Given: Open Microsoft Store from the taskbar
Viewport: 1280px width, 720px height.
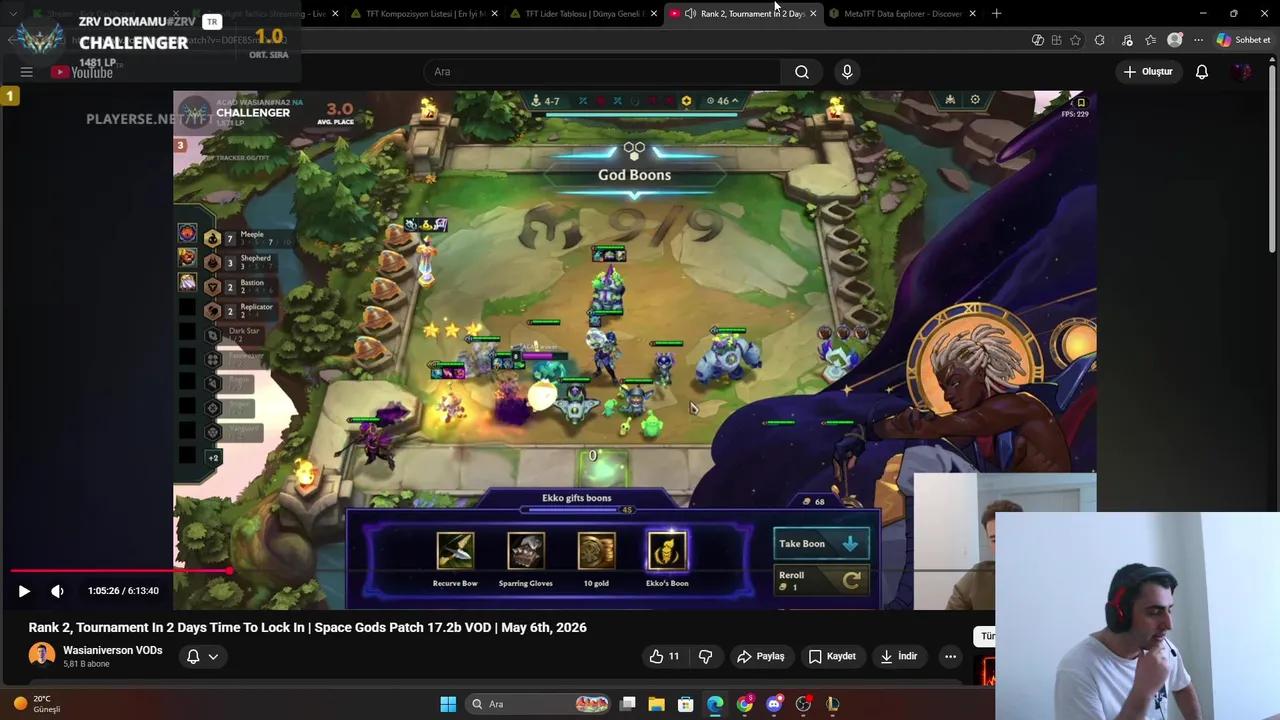Looking at the screenshot, I should 686,704.
